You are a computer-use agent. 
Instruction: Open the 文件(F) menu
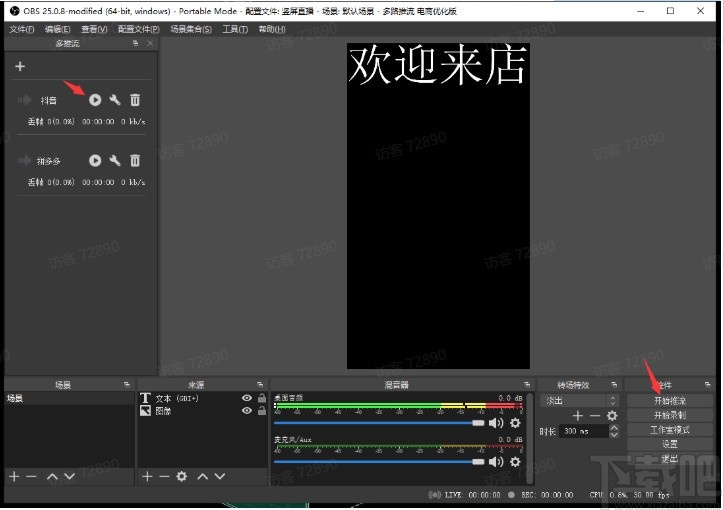point(22,29)
